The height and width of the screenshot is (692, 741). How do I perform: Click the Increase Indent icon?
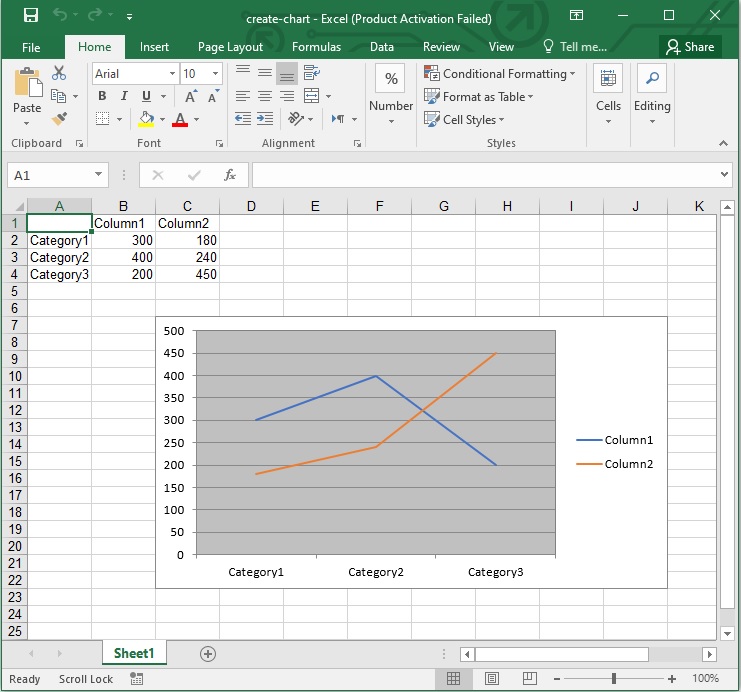pos(265,119)
